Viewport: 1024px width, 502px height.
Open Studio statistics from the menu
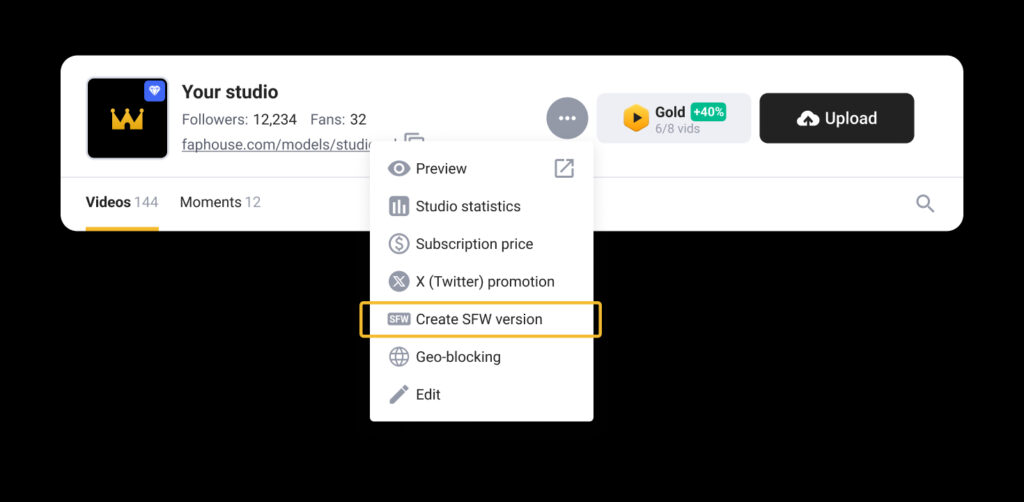pos(481,206)
